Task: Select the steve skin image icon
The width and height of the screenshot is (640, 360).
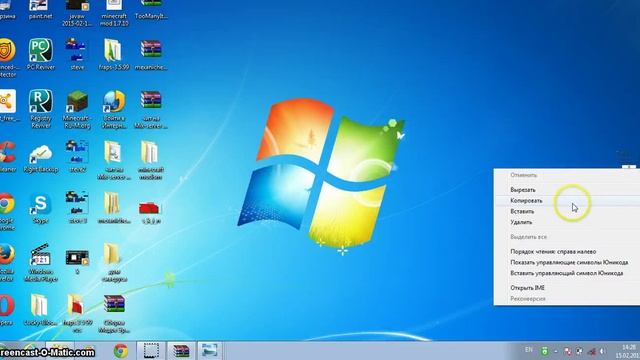Action: click(77, 54)
